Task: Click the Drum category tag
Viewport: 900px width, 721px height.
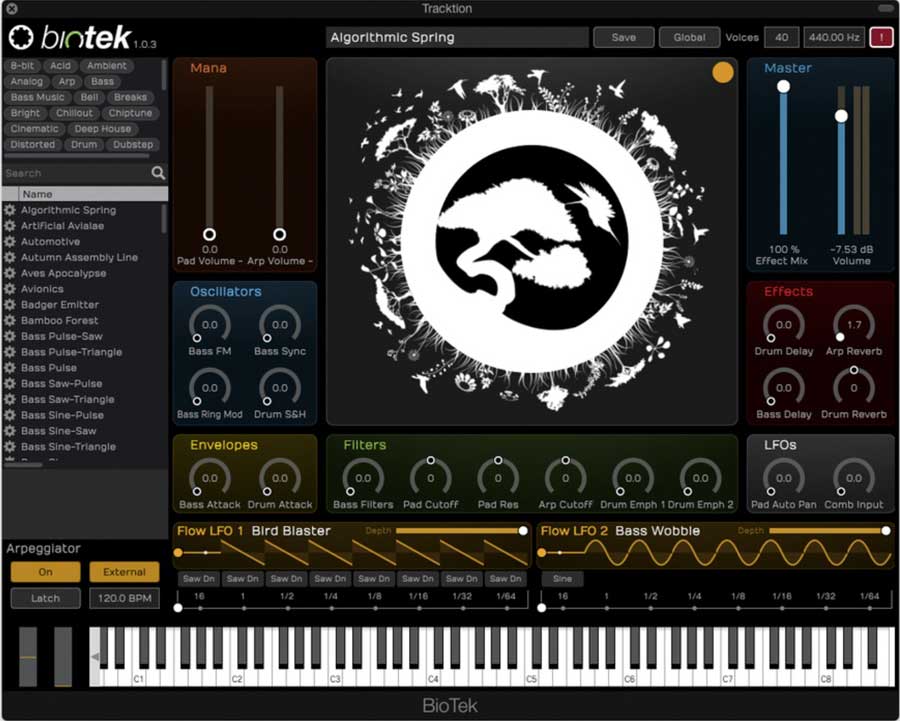Action: point(84,145)
